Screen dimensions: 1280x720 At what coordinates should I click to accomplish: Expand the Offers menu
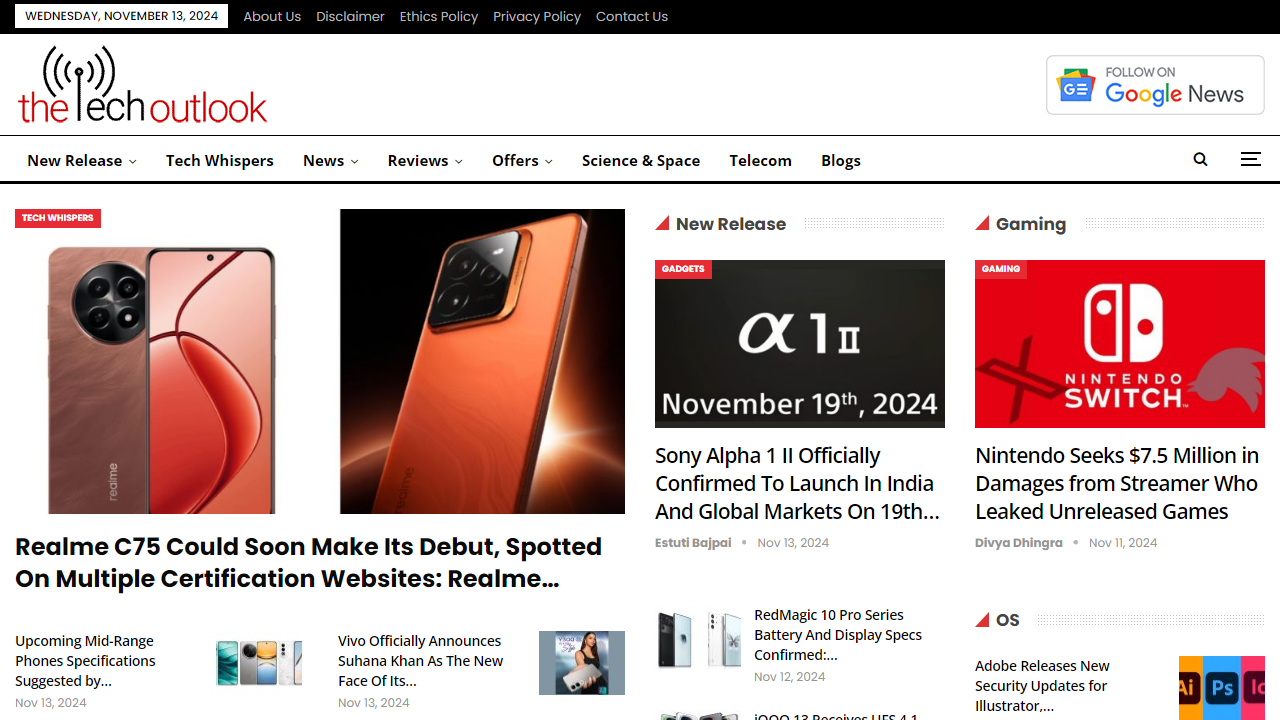click(522, 160)
